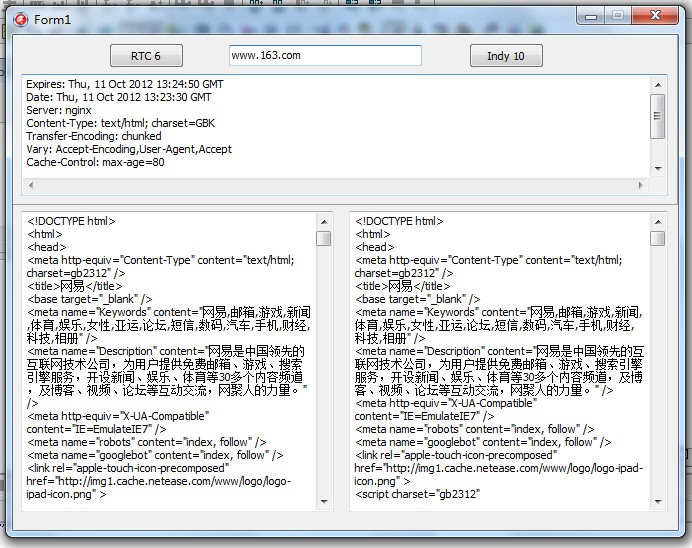The image size is (692, 548).
Task: Click the right HTML panel scrollbar thumb
Action: point(658,238)
